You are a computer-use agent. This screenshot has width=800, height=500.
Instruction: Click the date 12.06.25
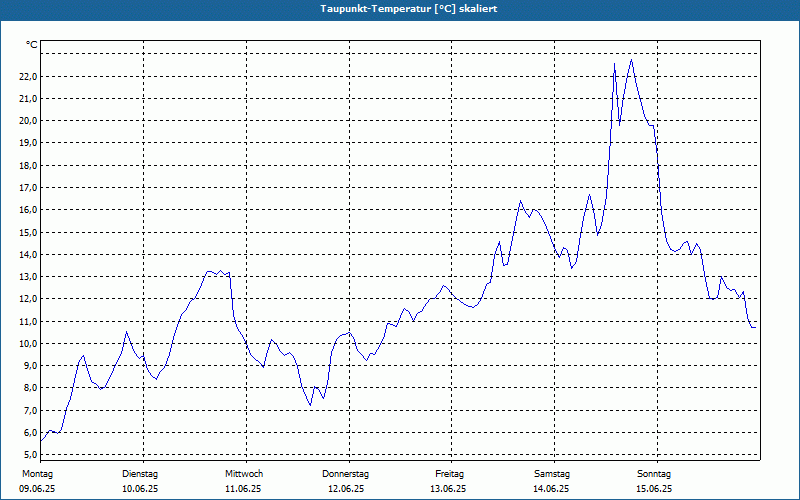pyautogui.click(x=346, y=489)
